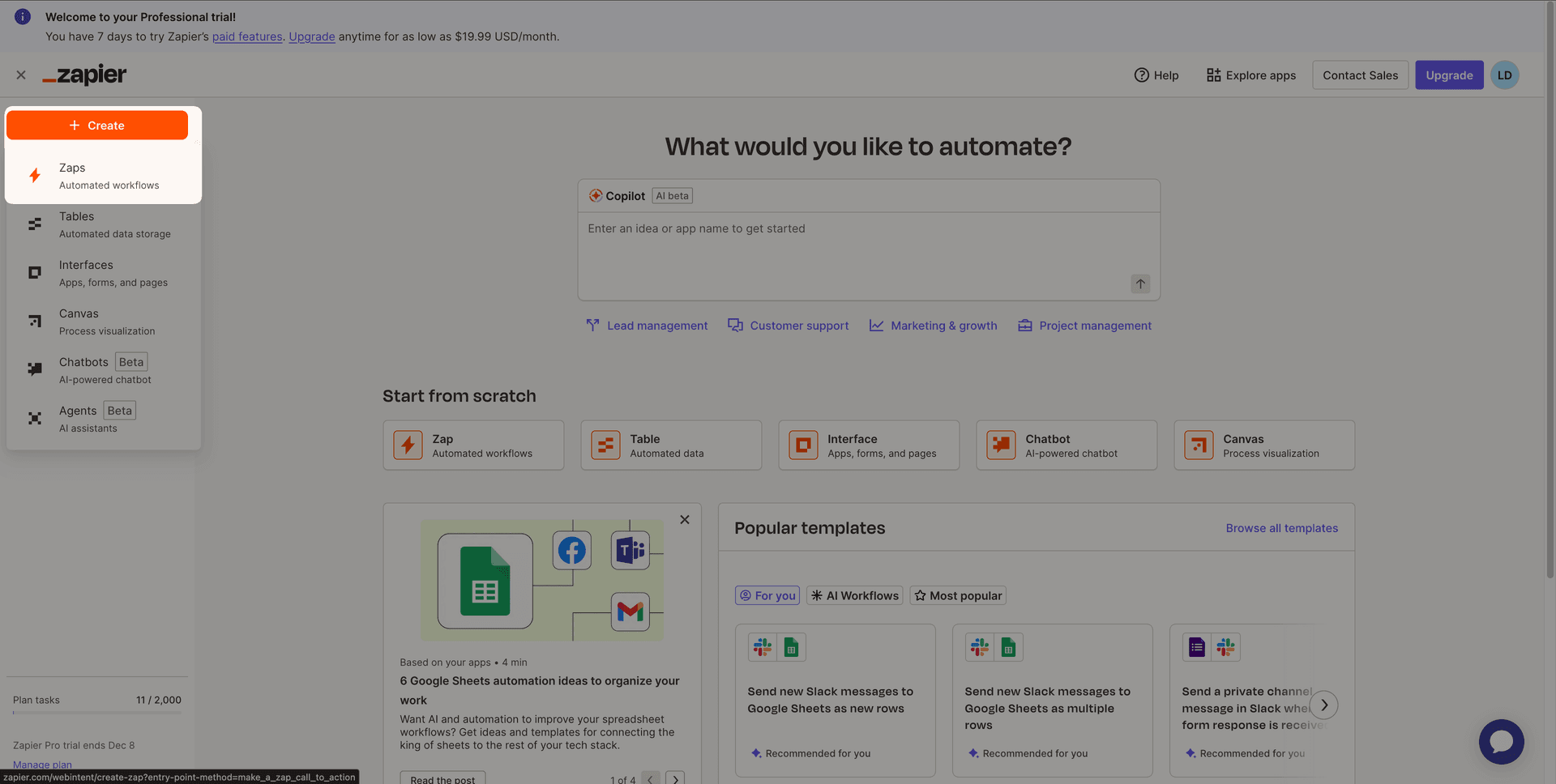
Task: Select the Project management suggestion
Action: click(x=1085, y=325)
